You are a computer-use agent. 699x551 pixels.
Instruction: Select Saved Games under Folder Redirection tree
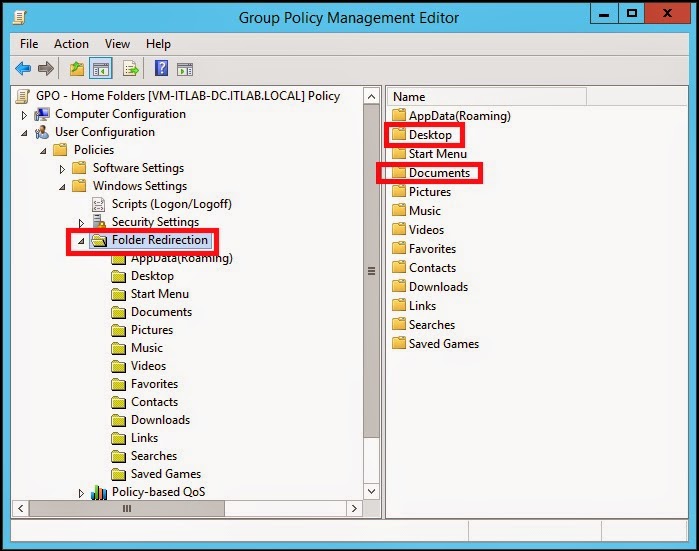166,473
